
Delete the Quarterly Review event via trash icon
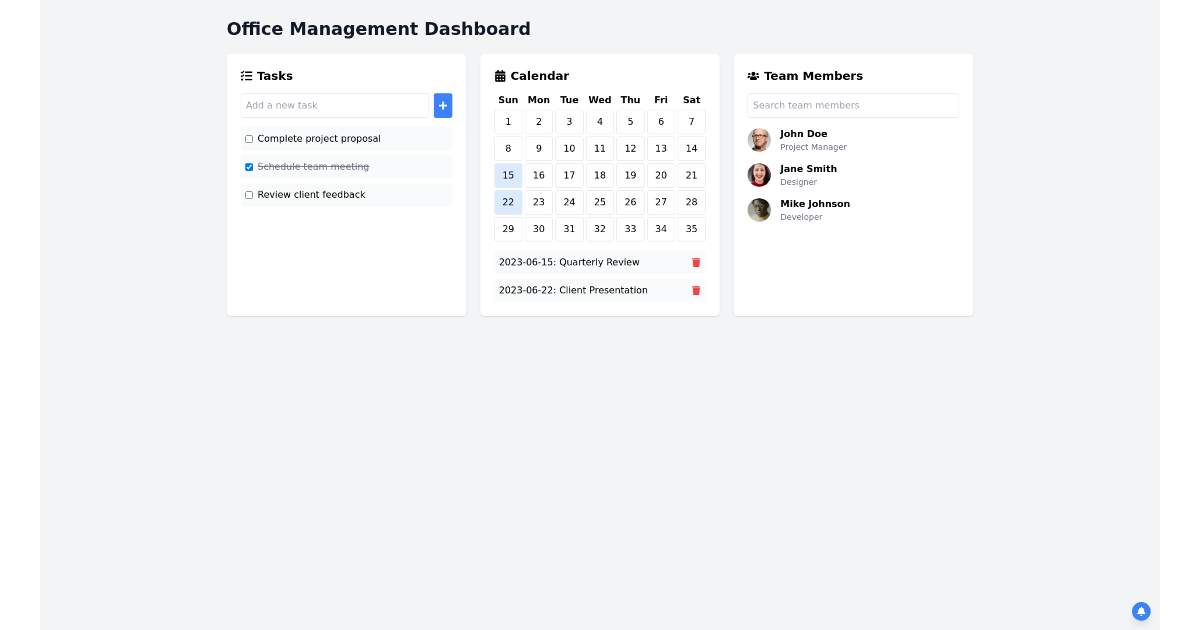click(696, 262)
